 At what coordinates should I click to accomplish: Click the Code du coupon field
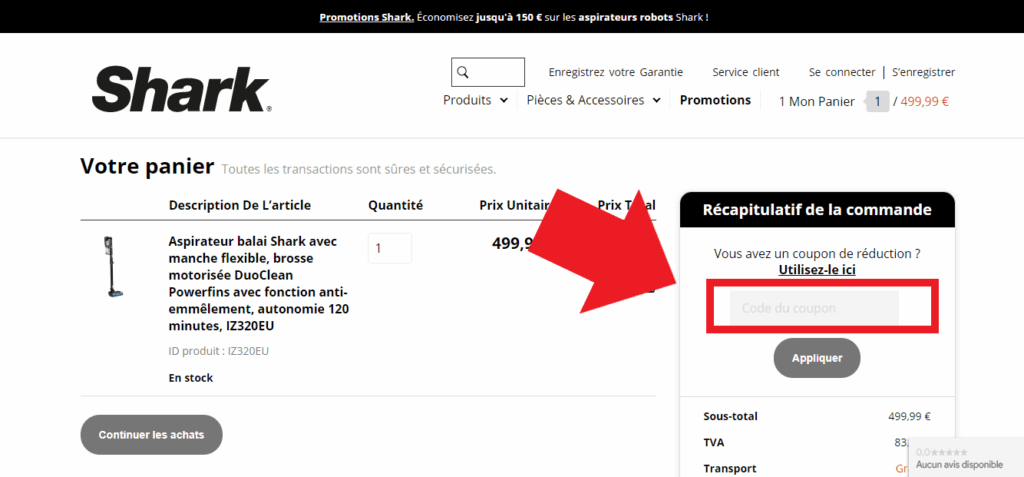point(814,308)
